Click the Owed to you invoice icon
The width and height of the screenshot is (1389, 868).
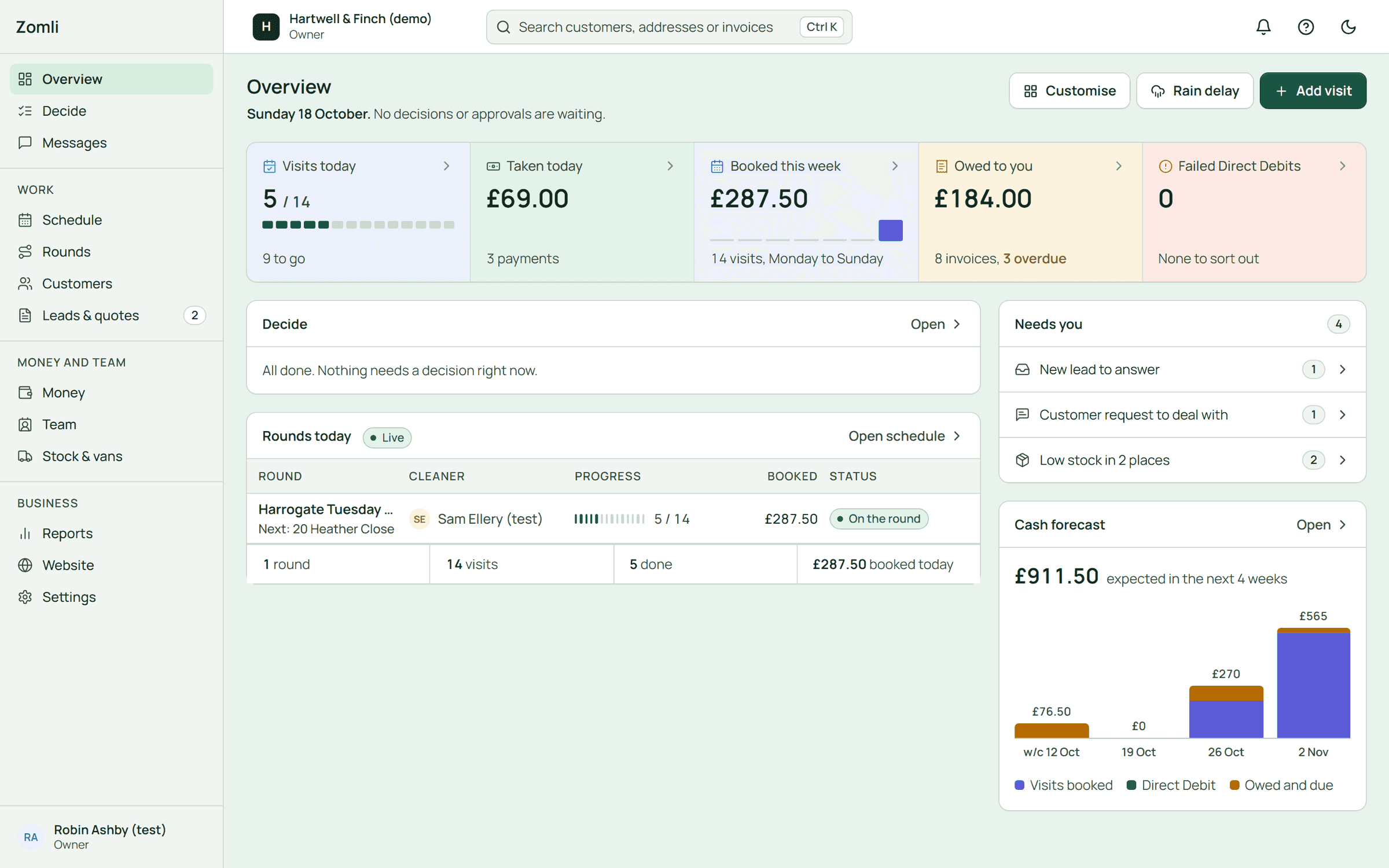click(942, 166)
